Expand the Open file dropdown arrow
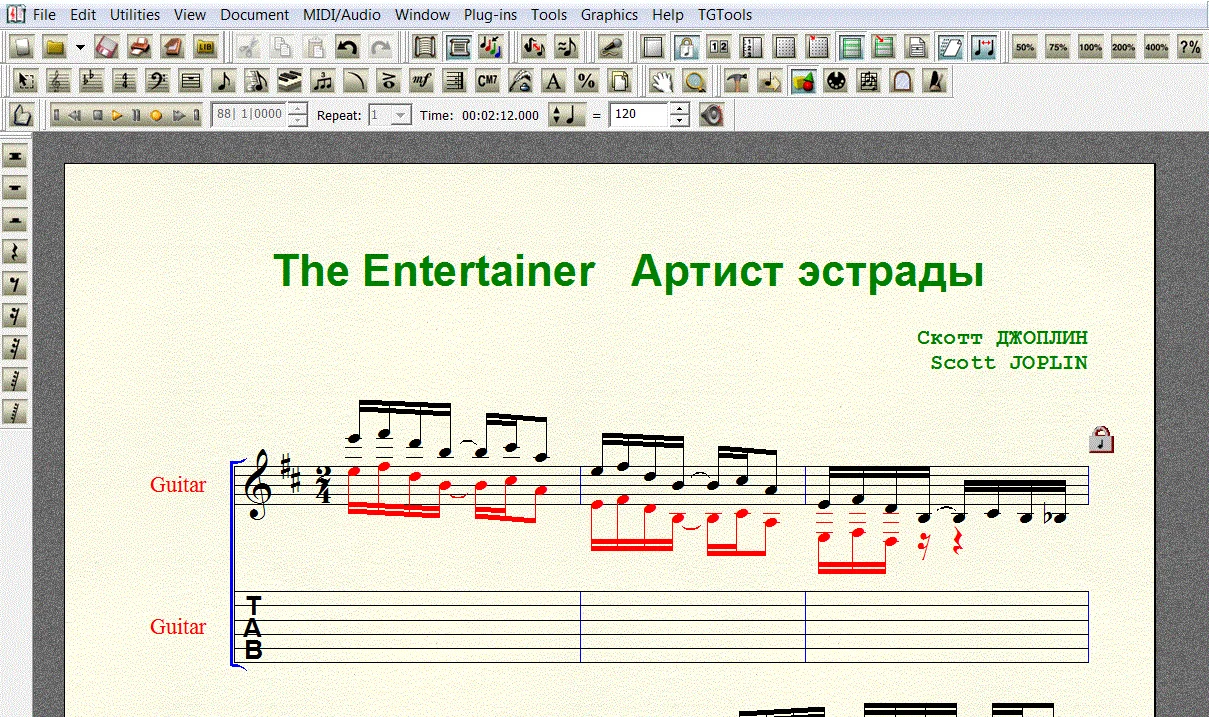The width and height of the screenshot is (1209, 717). pyautogui.click(x=80, y=47)
